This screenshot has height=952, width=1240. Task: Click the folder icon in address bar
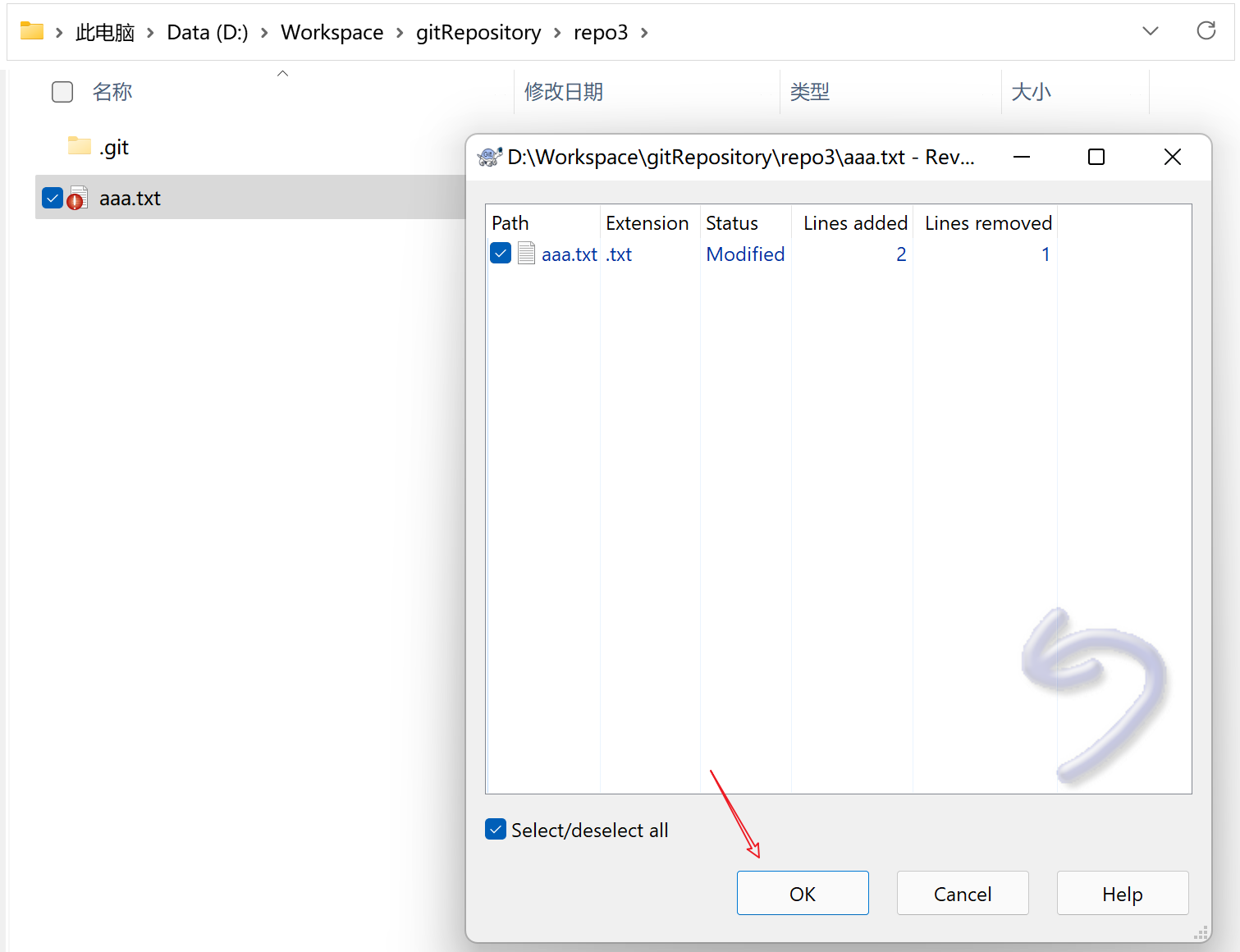coord(32,32)
